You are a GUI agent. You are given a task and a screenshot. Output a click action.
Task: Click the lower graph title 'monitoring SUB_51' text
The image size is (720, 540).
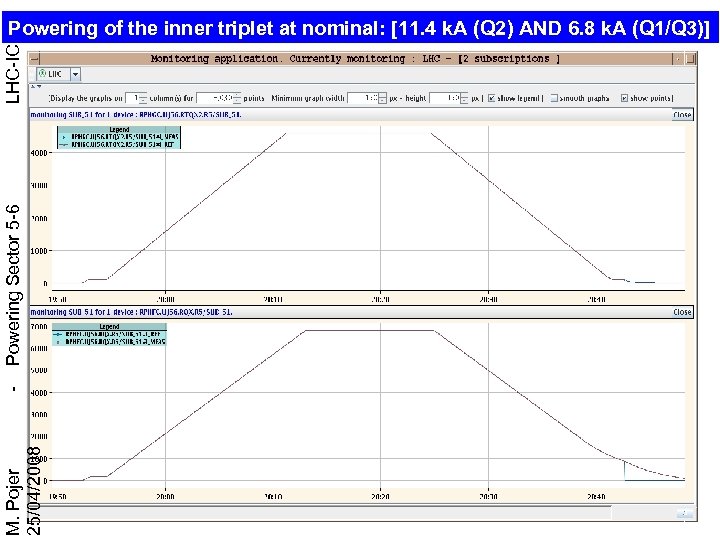click(131, 312)
